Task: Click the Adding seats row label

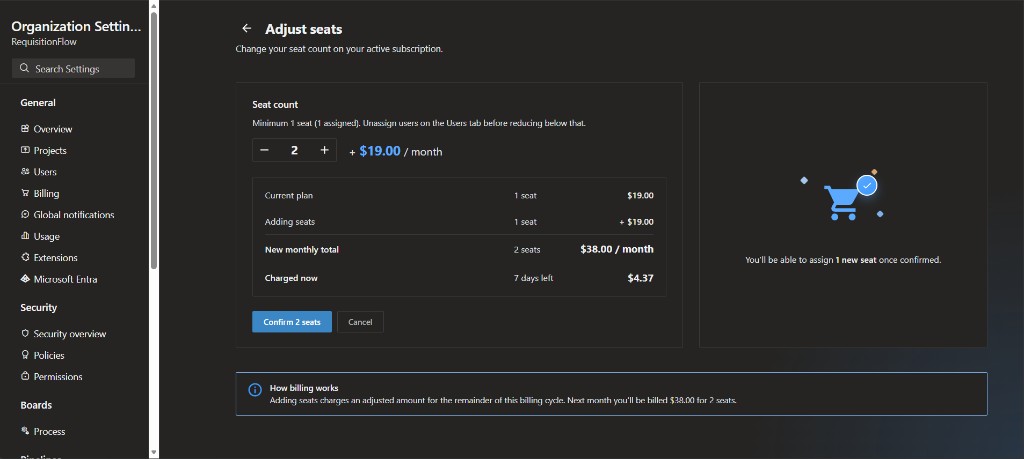Action: tap(289, 222)
